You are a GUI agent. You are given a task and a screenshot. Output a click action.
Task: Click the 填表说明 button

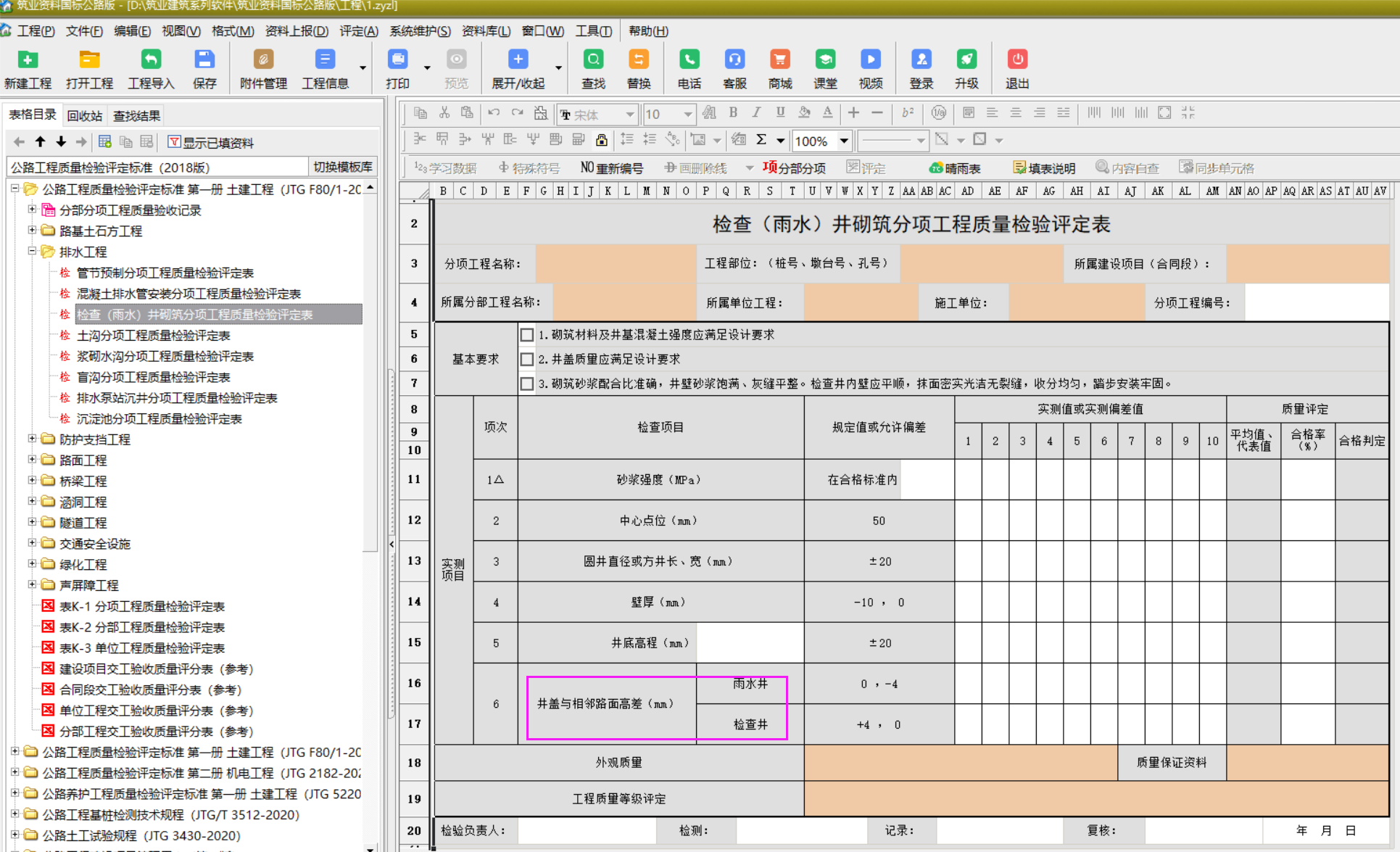(x=1044, y=168)
